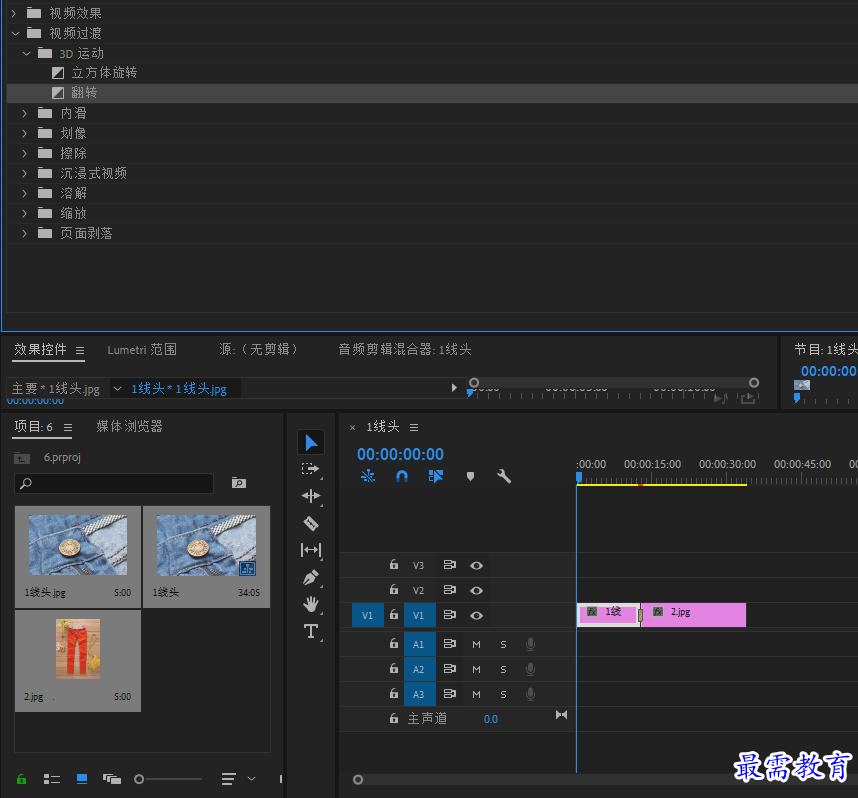Click the master track go-to-end icon
This screenshot has width=858, height=798.
coord(561,715)
